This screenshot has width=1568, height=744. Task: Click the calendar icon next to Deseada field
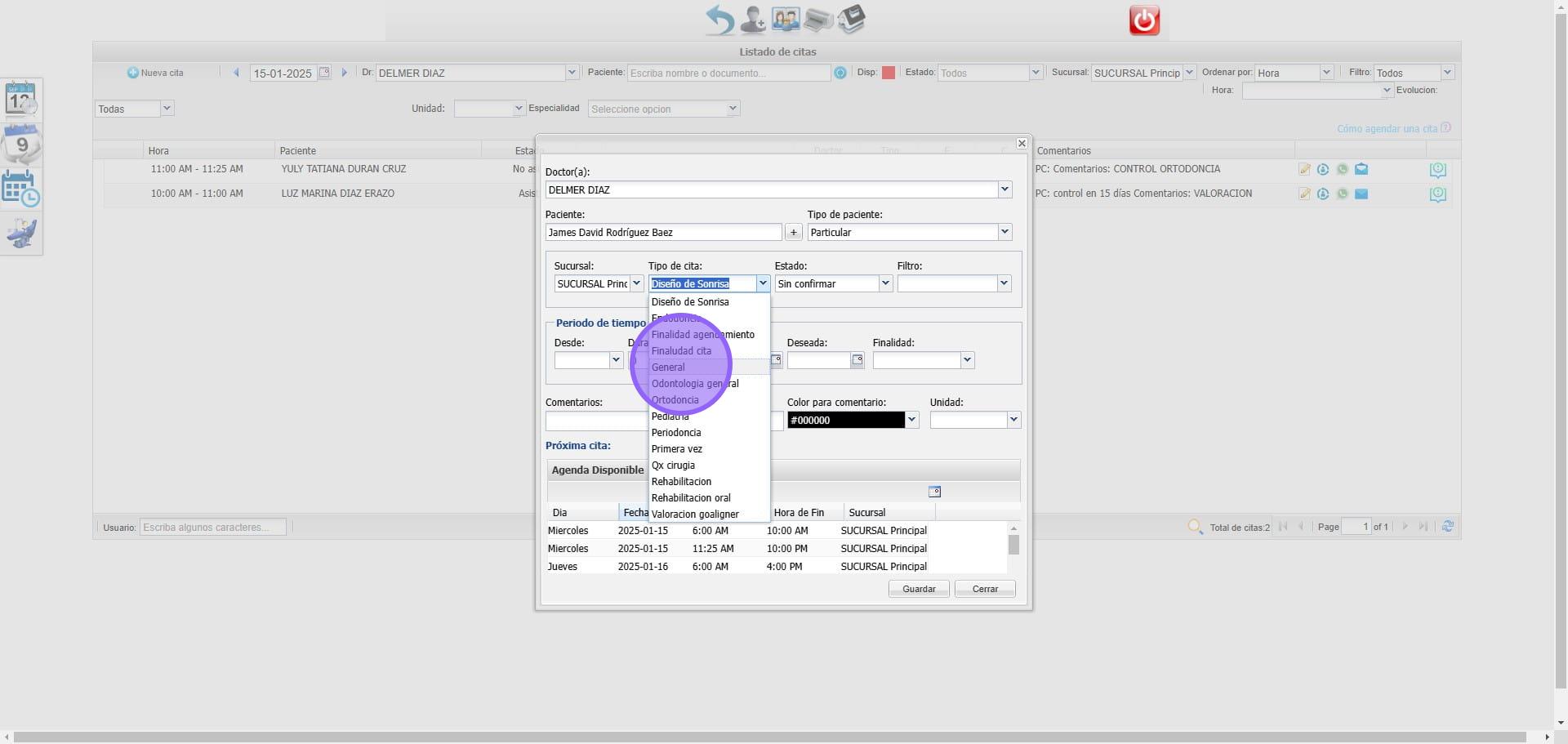tap(857, 360)
